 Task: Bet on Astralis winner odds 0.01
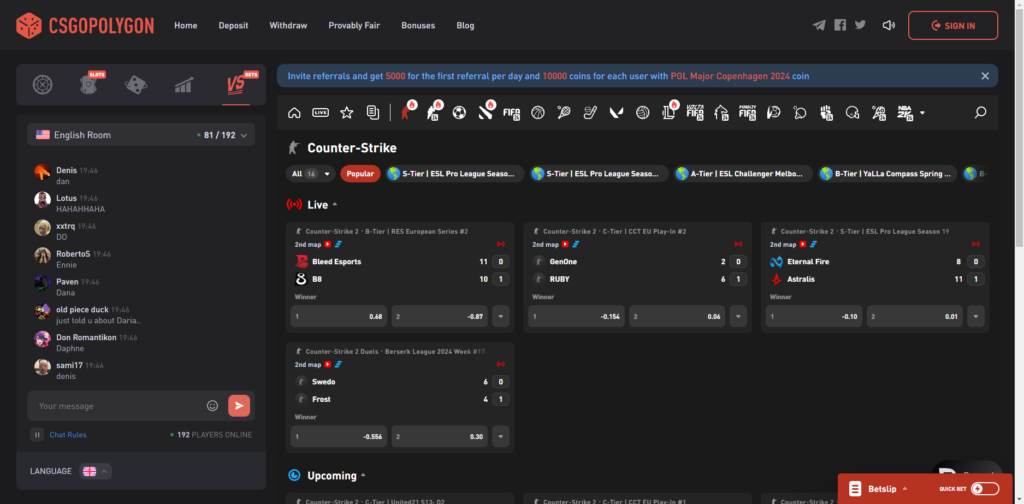tap(914, 316)
